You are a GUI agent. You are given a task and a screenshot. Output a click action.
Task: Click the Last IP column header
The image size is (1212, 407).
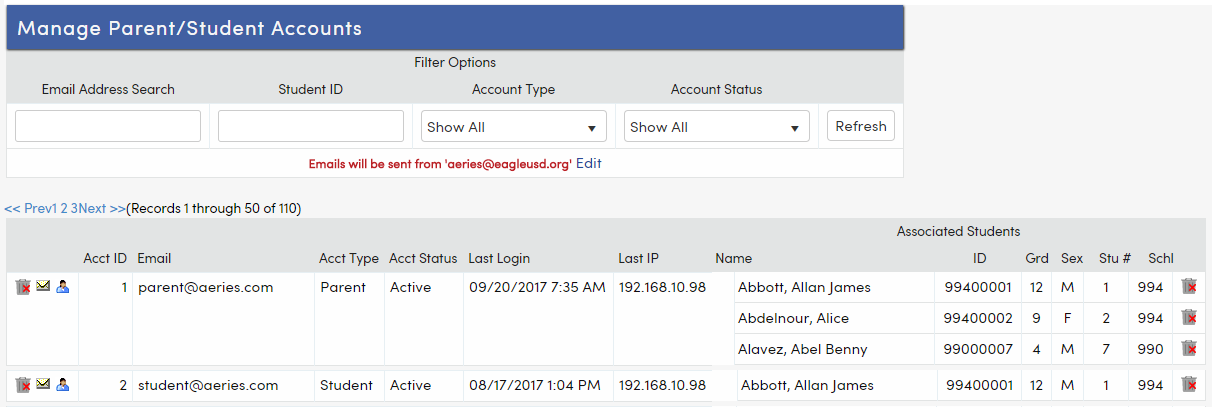[638, 259]
